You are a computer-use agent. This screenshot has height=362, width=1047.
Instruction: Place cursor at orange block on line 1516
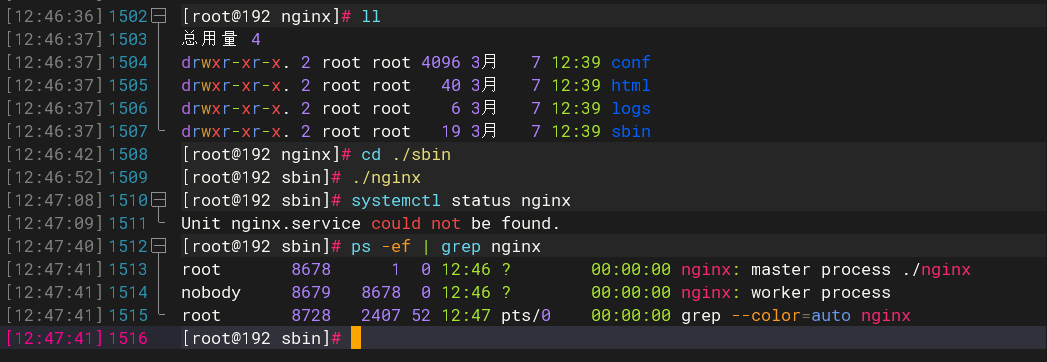[356, 338]
